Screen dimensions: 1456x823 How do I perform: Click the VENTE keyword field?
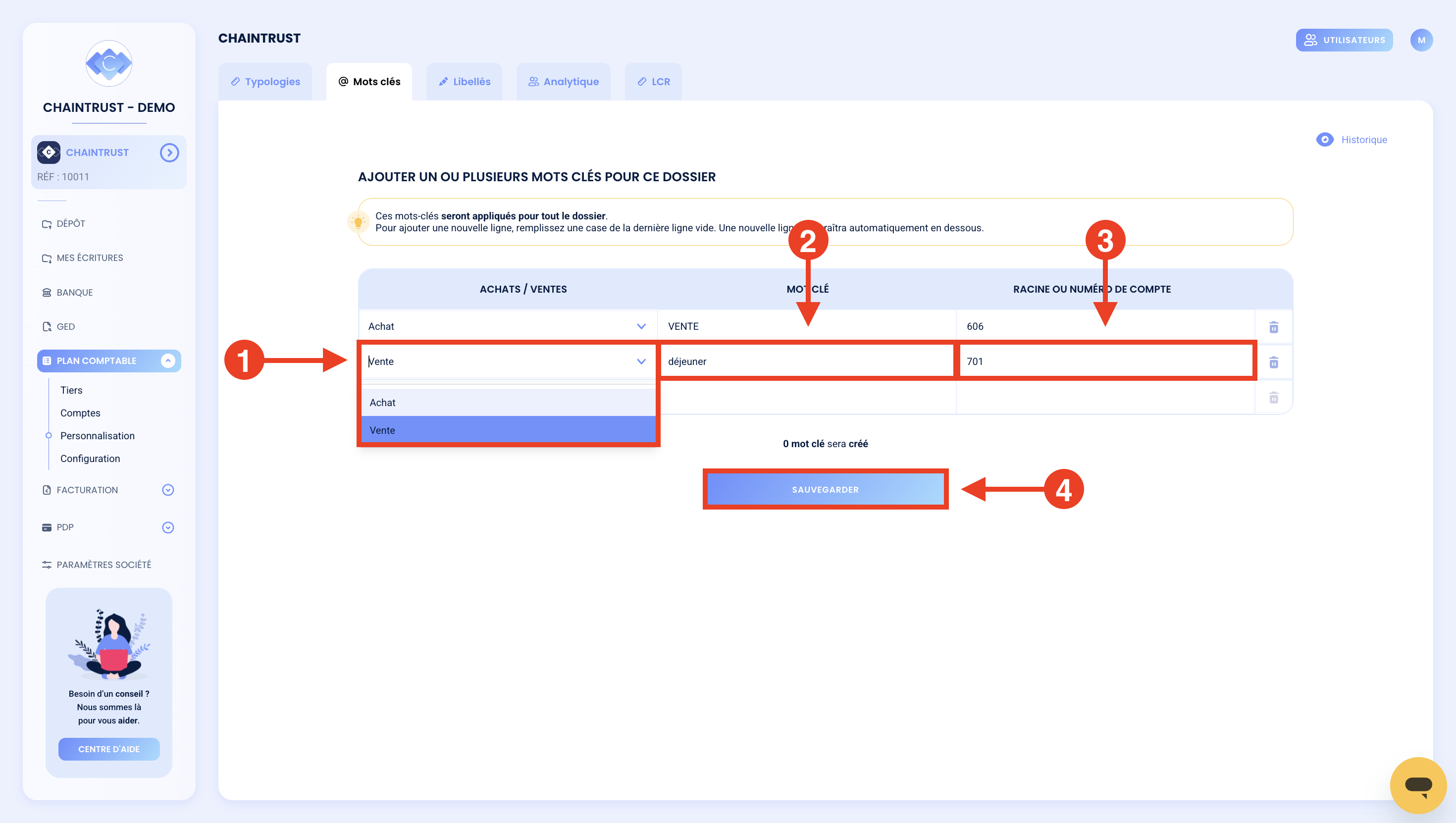tap(807, 326)
